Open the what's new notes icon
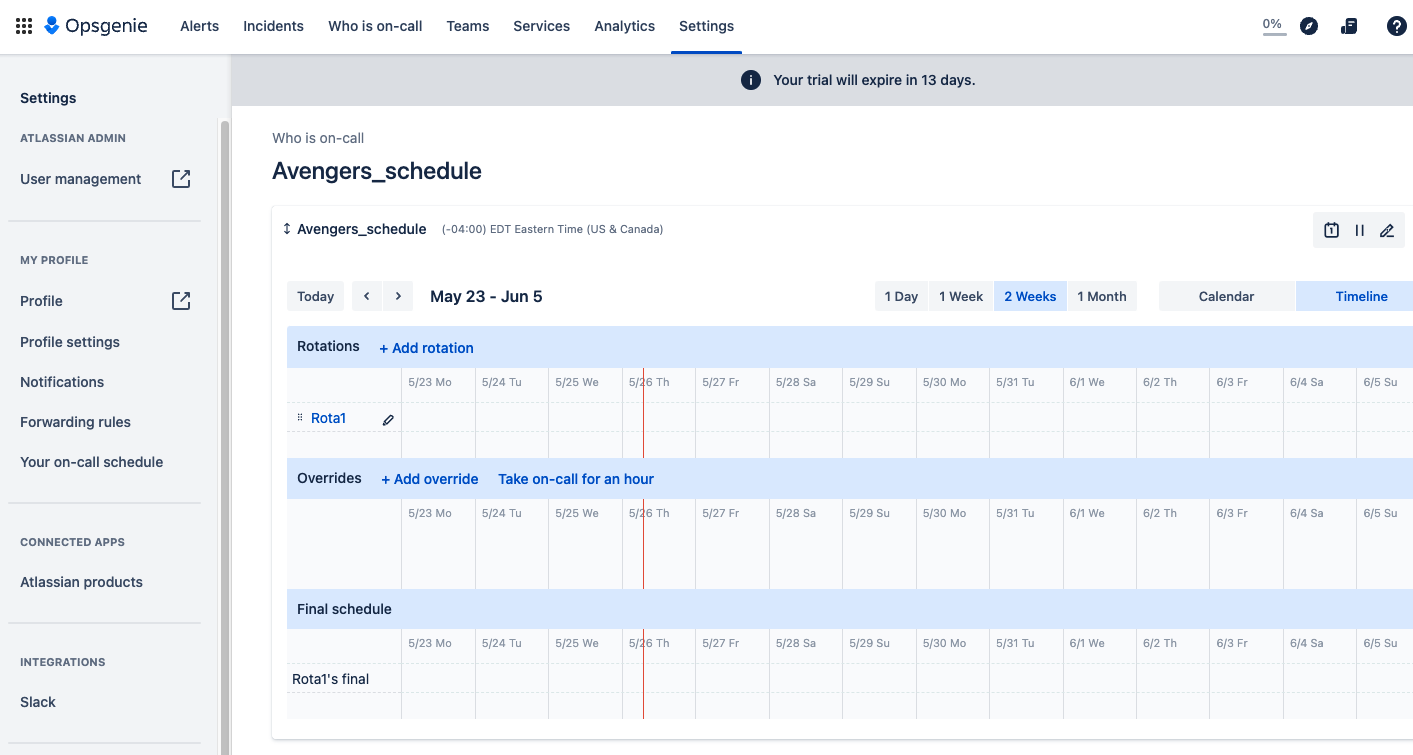The image size is (1413, 755). click(x=1349, y=26)
